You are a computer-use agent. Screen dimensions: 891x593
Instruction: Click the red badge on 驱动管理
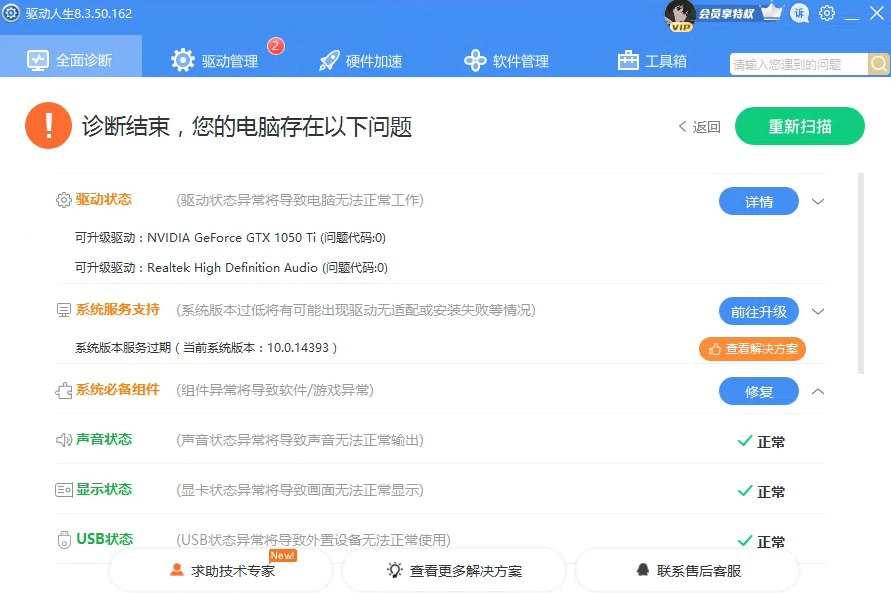[276, 45]
